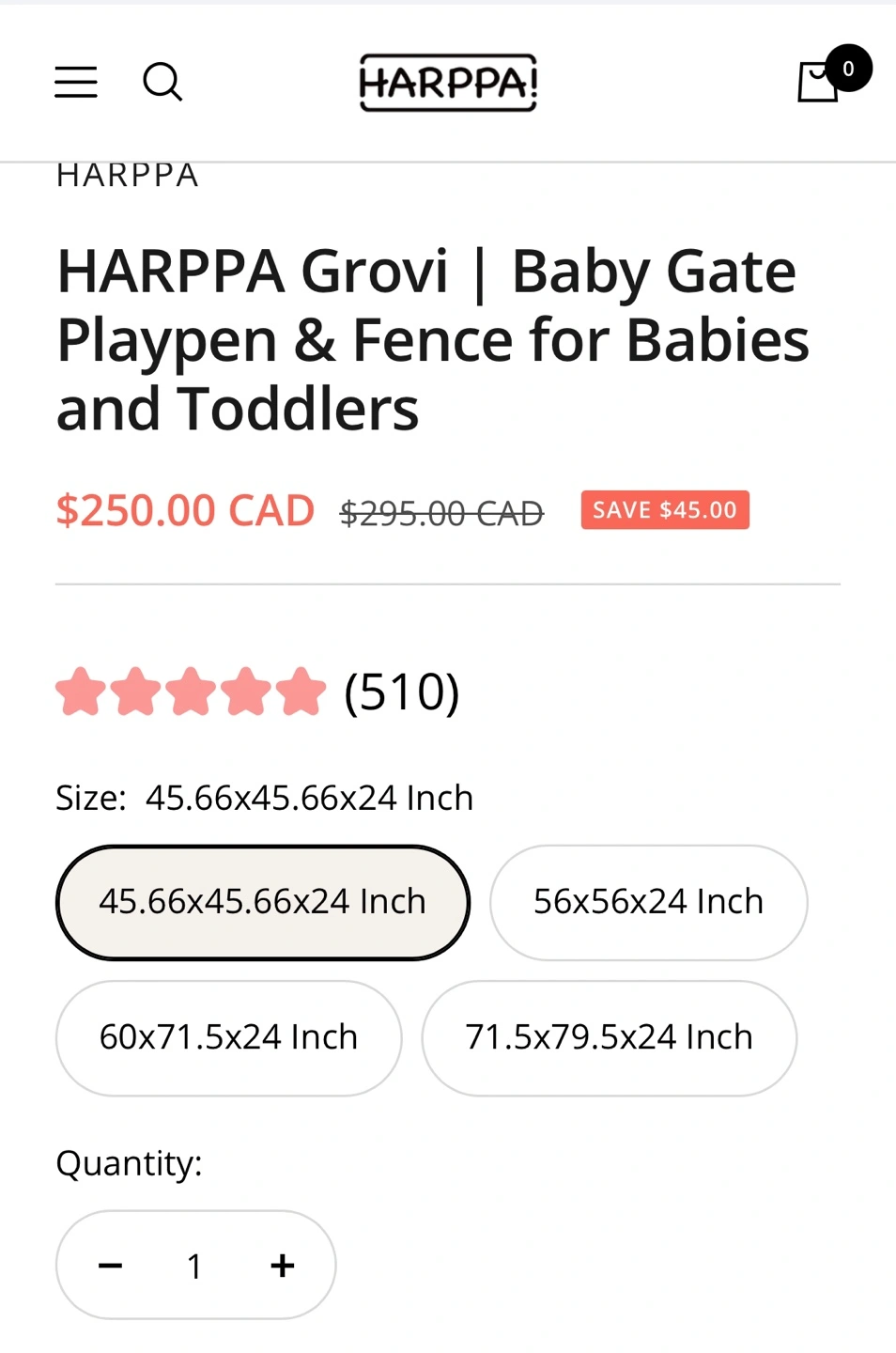This screenshot has height=1353, width=896.
Task: Open the (510) reviews count link
Action: coord(402,692)
